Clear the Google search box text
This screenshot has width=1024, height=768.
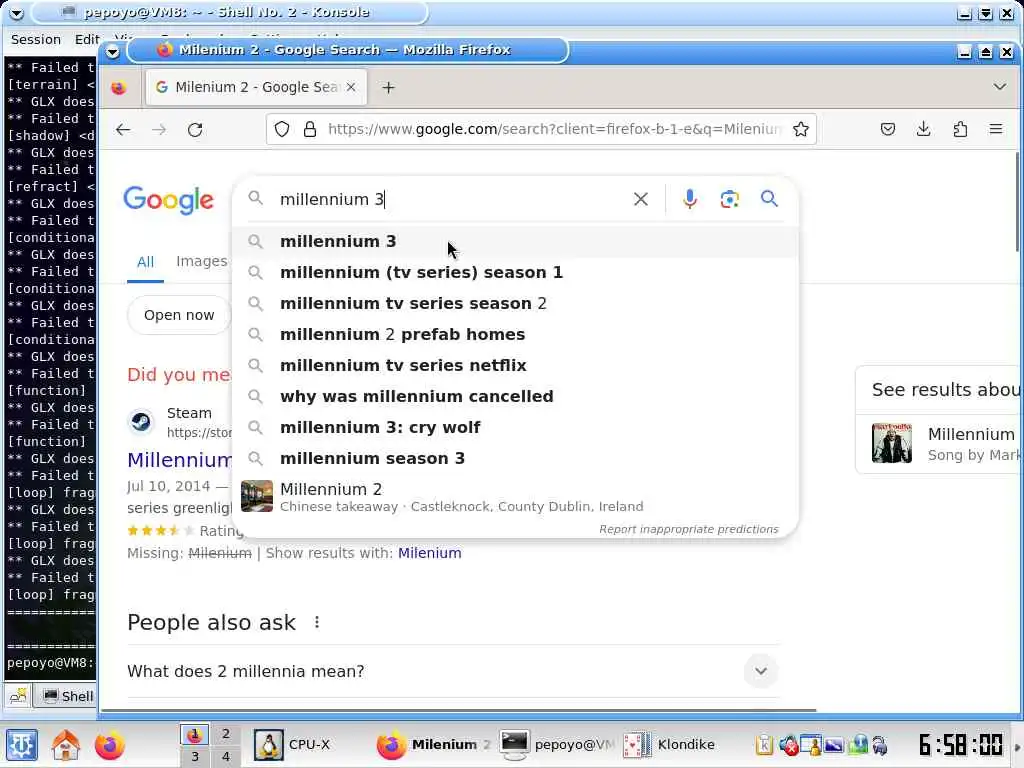641,199
